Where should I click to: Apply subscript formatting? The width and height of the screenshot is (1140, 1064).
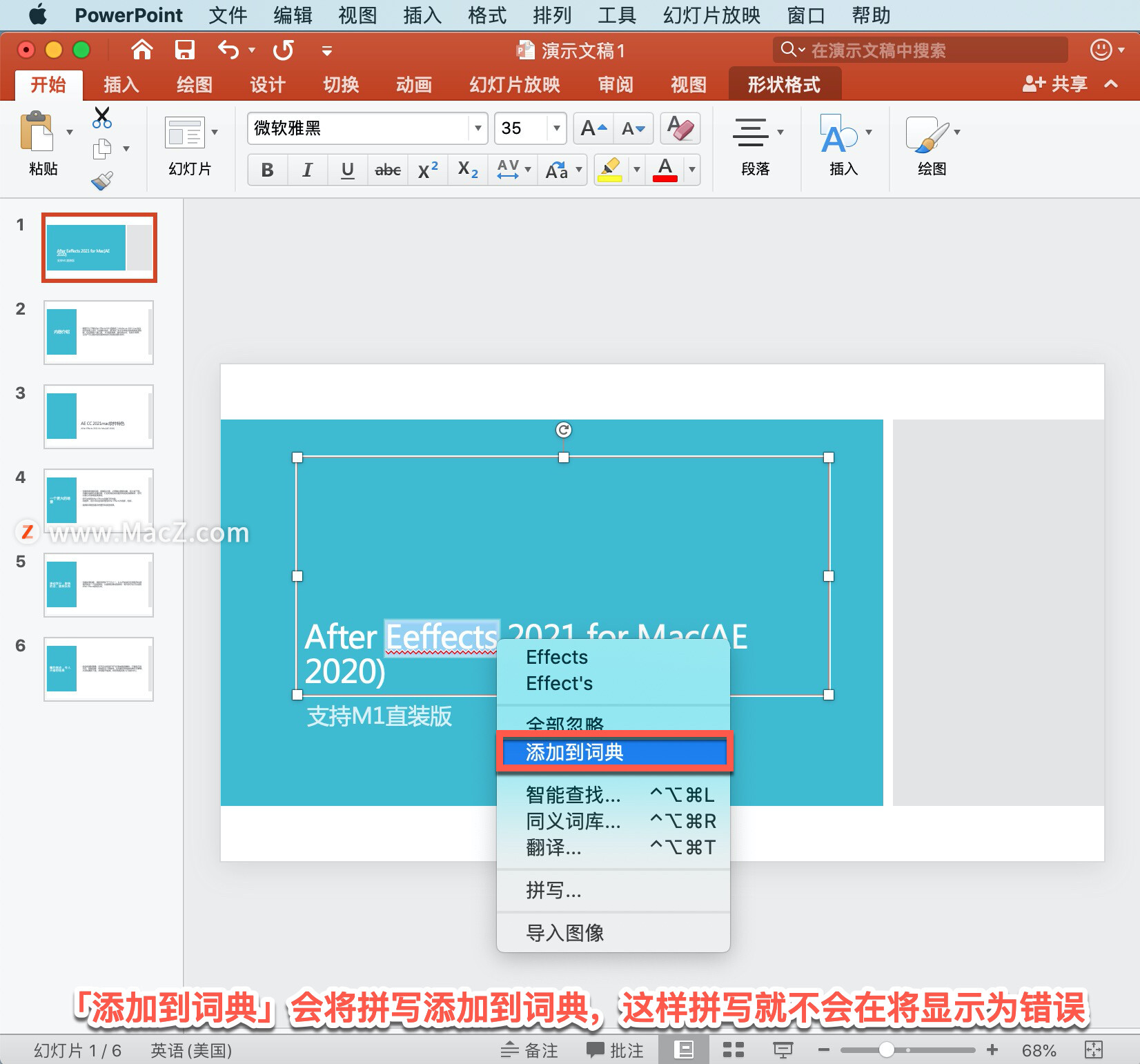(468, 170)
